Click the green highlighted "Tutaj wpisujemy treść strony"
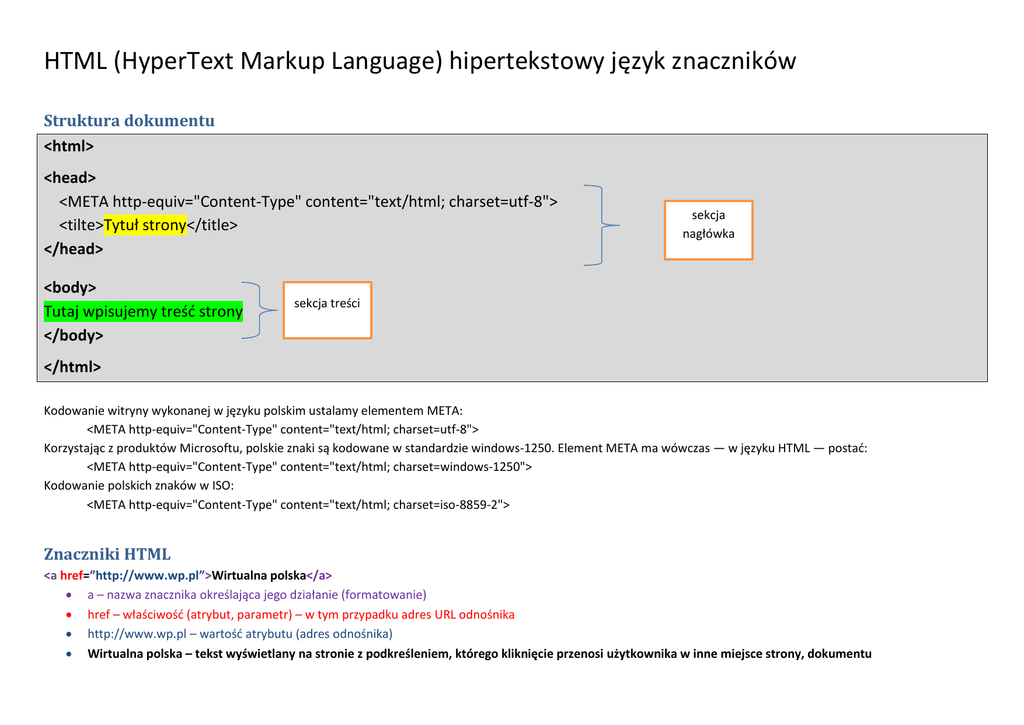 [x=143, y=312]
